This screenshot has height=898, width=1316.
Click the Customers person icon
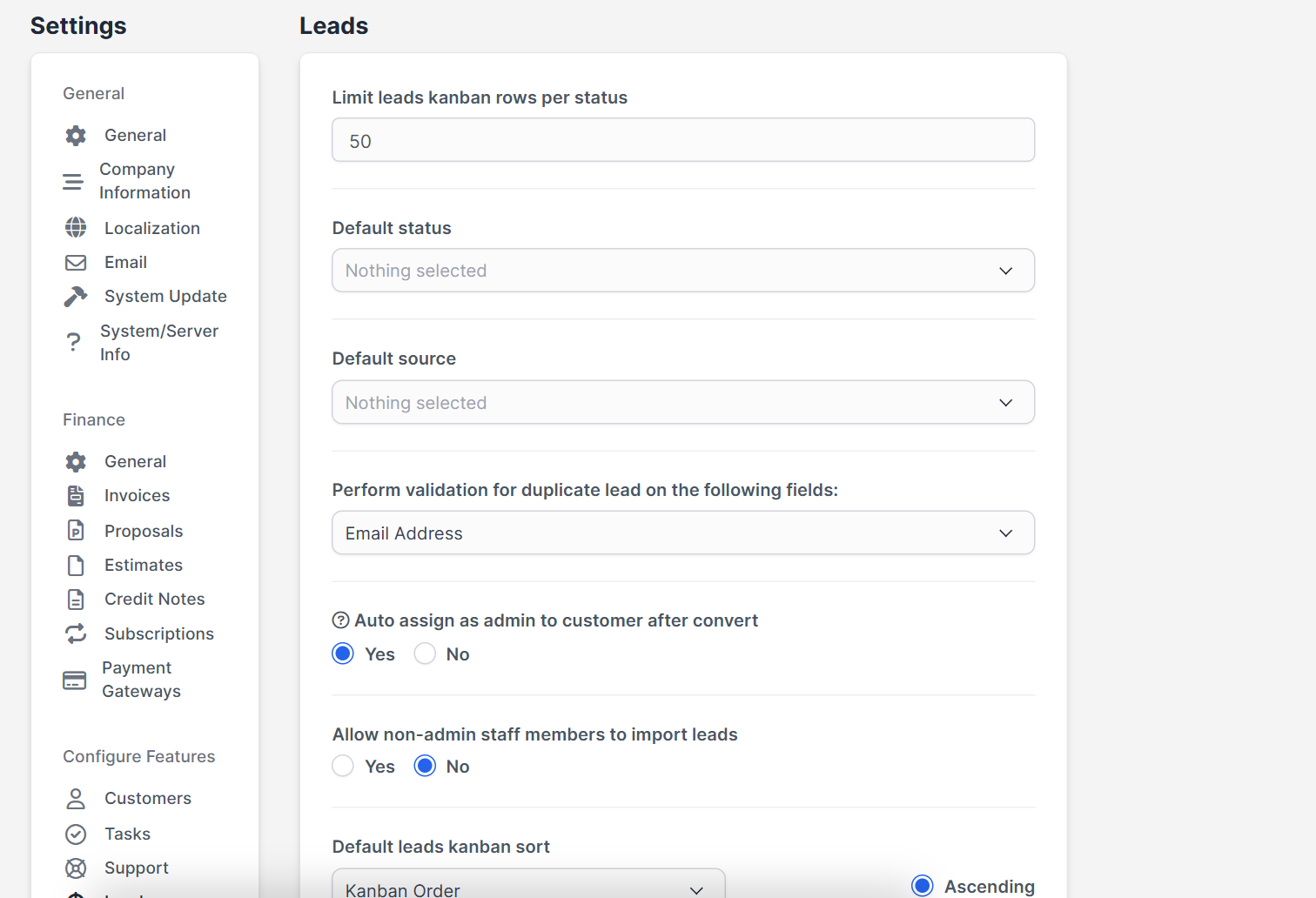76,799
